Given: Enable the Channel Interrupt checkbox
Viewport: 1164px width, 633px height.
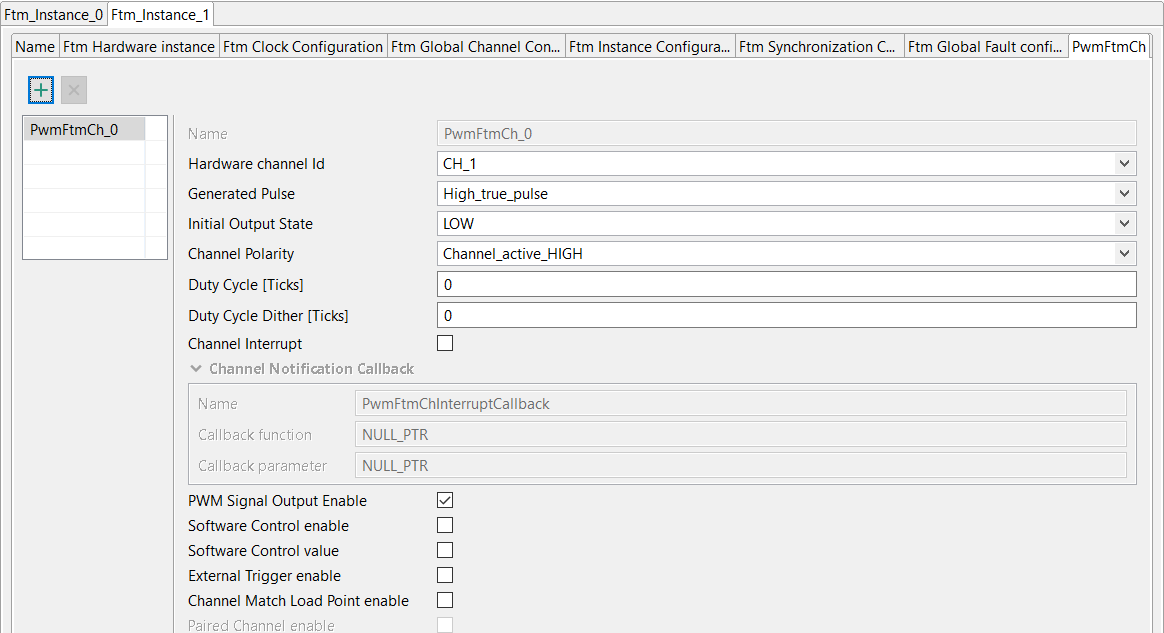Looking at the screenshot, I should coord(444,342).
